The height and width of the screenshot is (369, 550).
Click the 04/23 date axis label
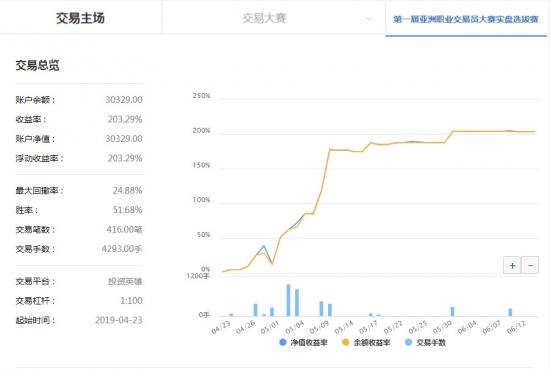(221, 327)
